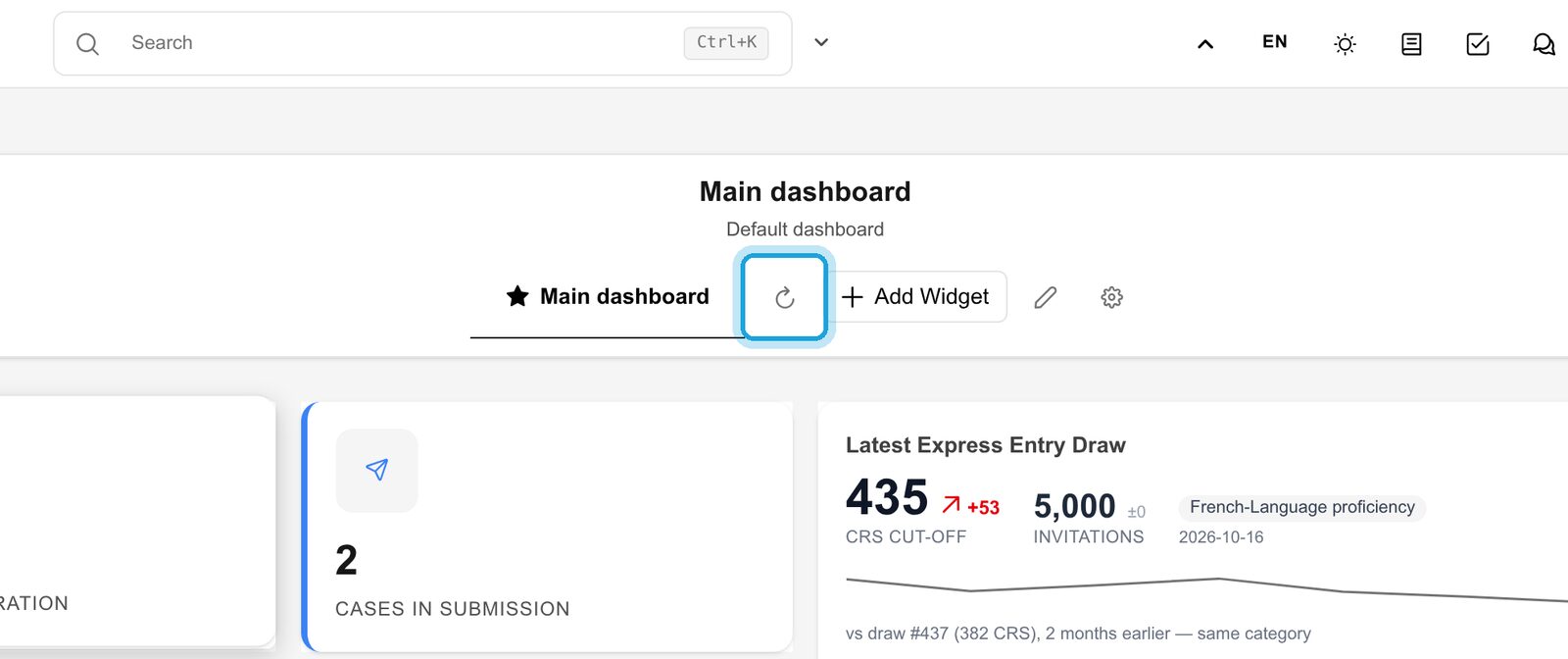This screenshot has height=659, width=1568.
Task: Open the notes document icon
Action: click(1411, 44)
